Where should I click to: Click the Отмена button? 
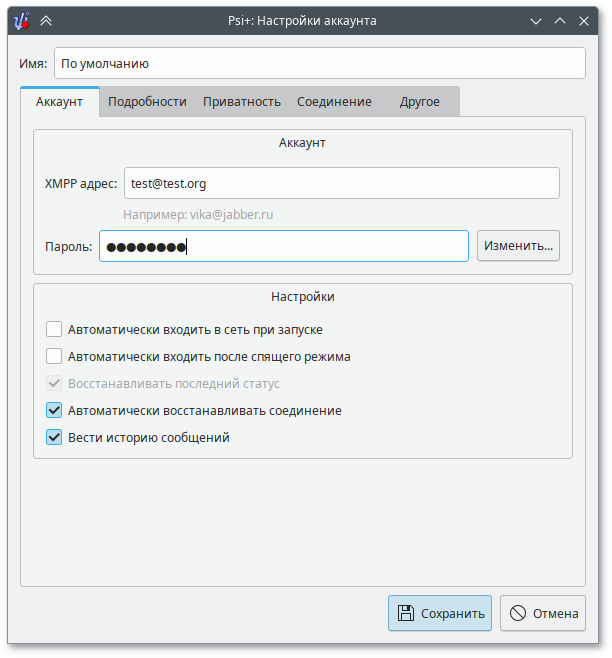pos(543,613)
